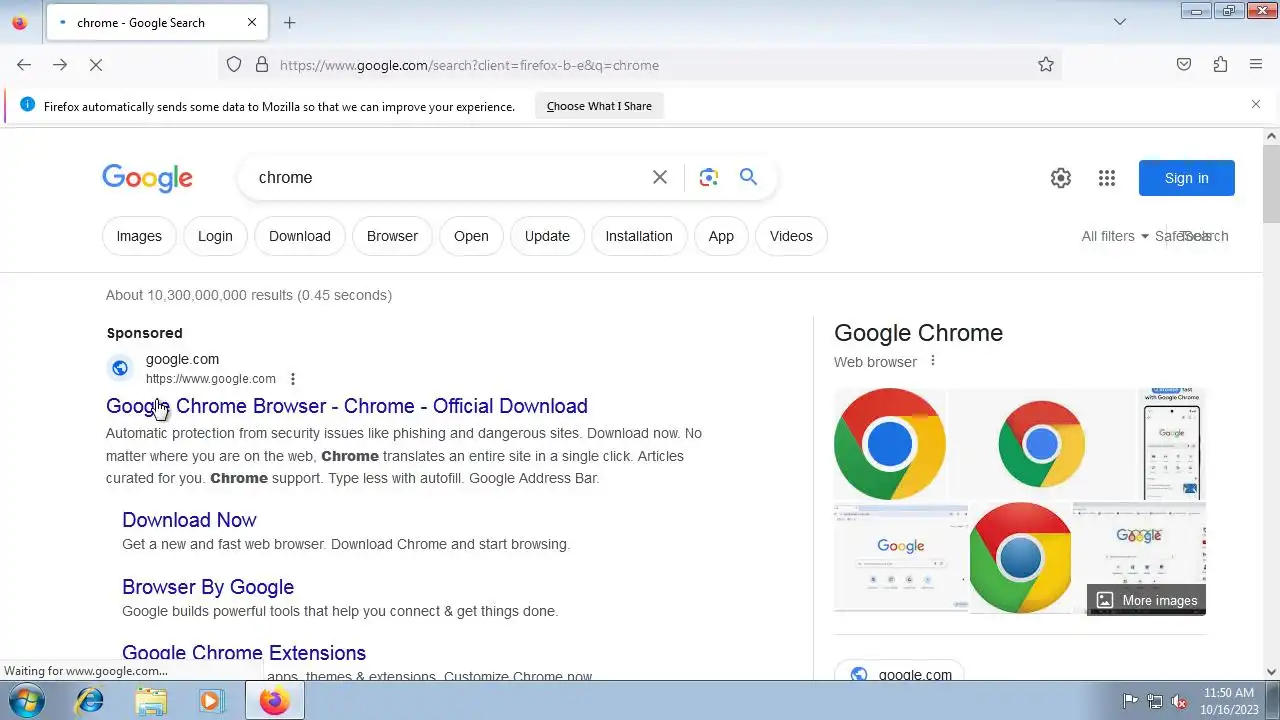This screenshot has height=720, width=1280.
Task: Launch Internet Explorer from taskbar
Action: tap(90, 701)
